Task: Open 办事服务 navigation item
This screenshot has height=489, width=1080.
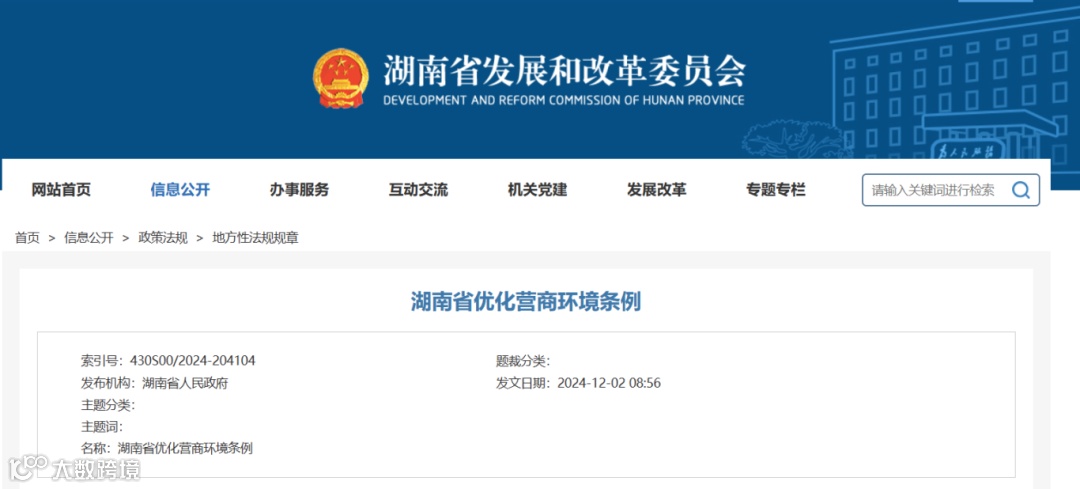Action: 299,190
